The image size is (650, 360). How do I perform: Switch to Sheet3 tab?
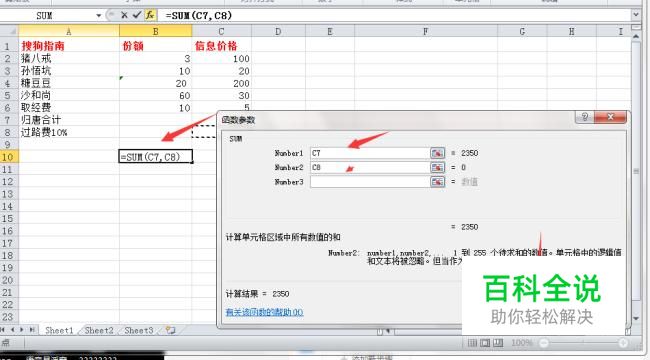tap(138, 331)
